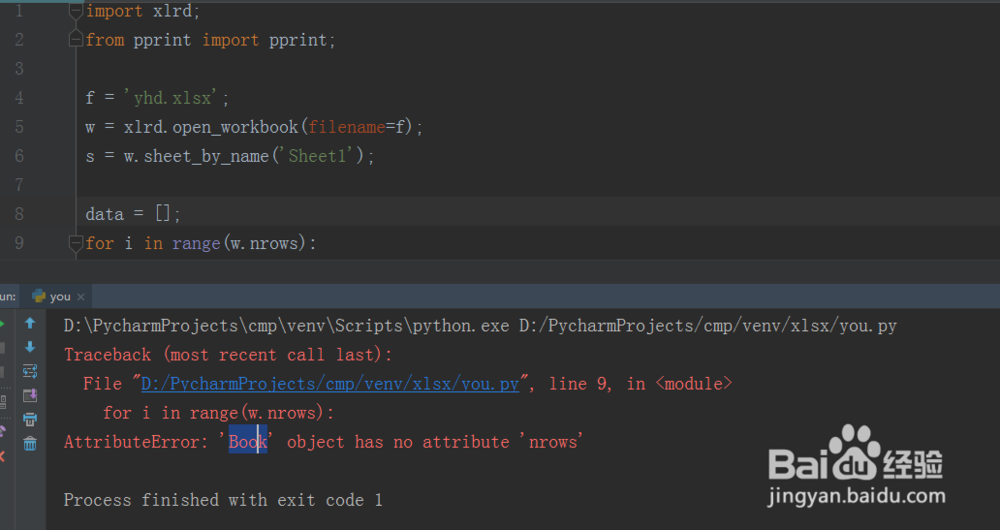This screenshot has height=530, width=1000.
Task: Click the Print console output icon
Action: click(x=30, y=420)
